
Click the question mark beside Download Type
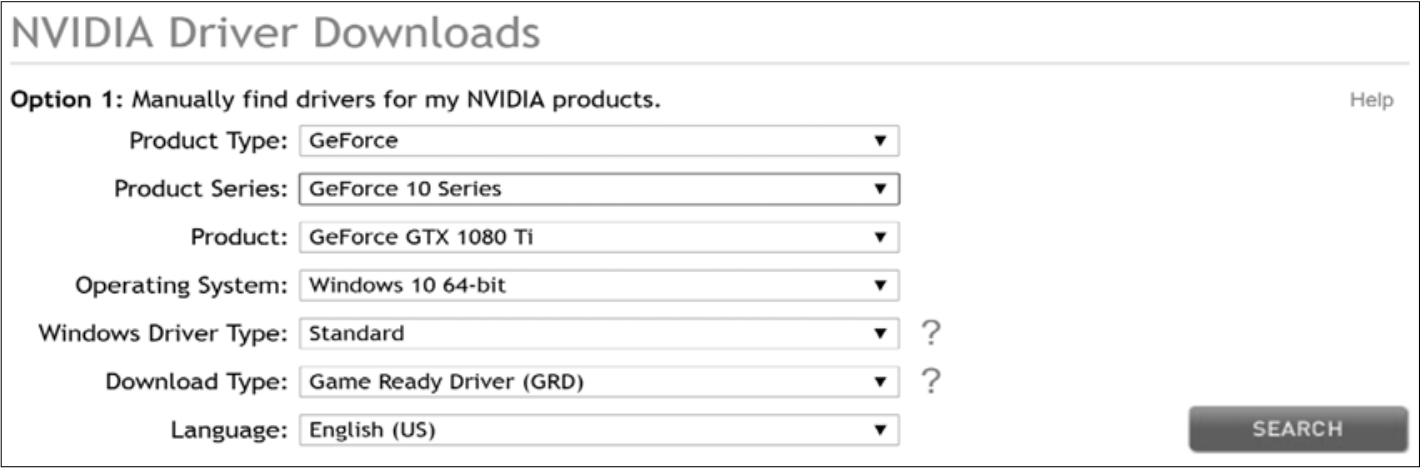(x=931, y=381)
